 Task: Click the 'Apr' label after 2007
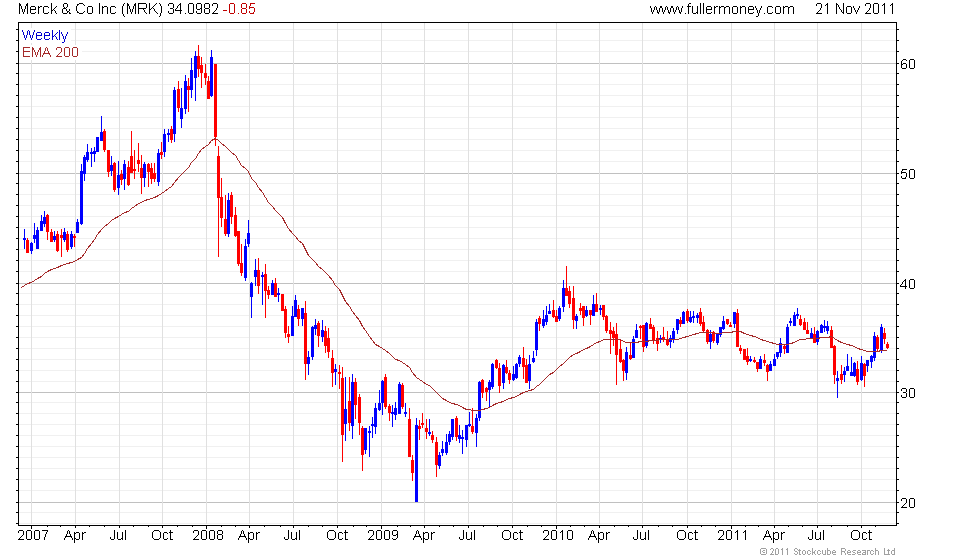pyautogui.click(x=75, y=536)
